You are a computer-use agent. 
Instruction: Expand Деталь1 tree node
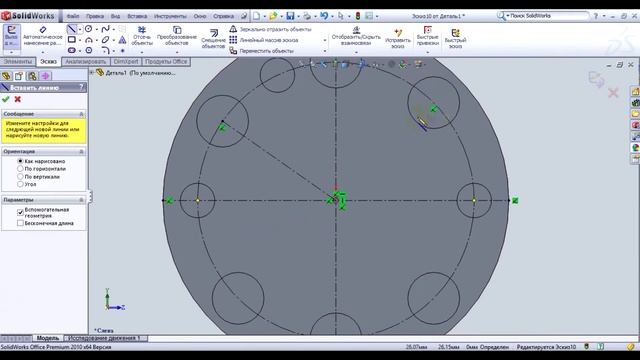92,73
